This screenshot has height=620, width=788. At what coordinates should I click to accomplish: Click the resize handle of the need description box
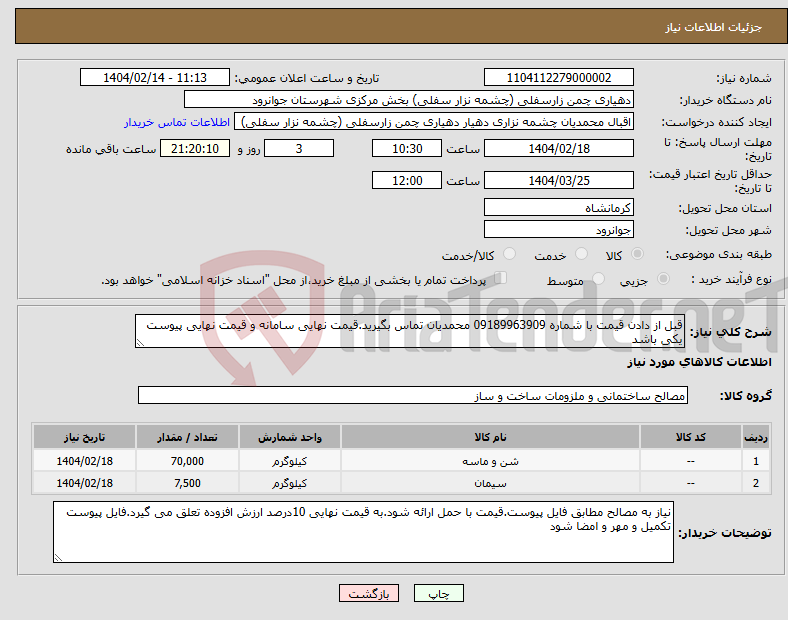click(x=140, y=343)
